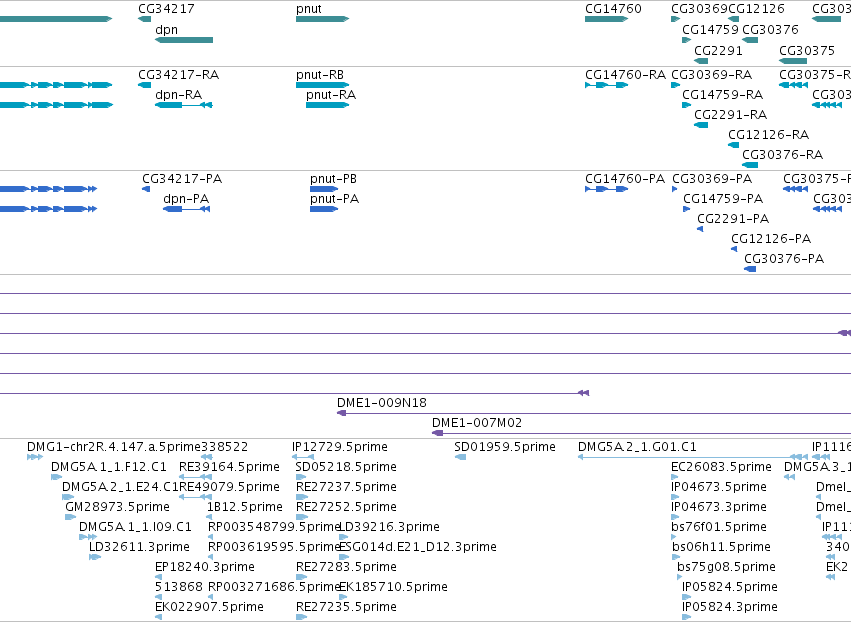The height and width of the screenshot is (622, 851).
Task: Select the CG34217 gene label
Action: click(166, 9)
